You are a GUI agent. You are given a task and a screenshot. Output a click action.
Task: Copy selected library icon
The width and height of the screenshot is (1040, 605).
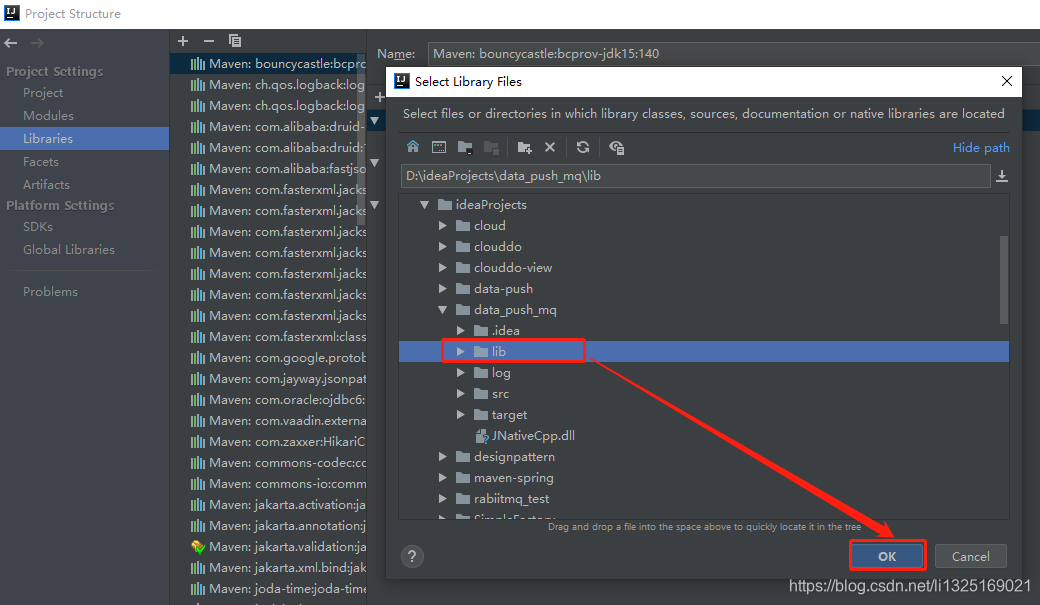click(235, 41)
